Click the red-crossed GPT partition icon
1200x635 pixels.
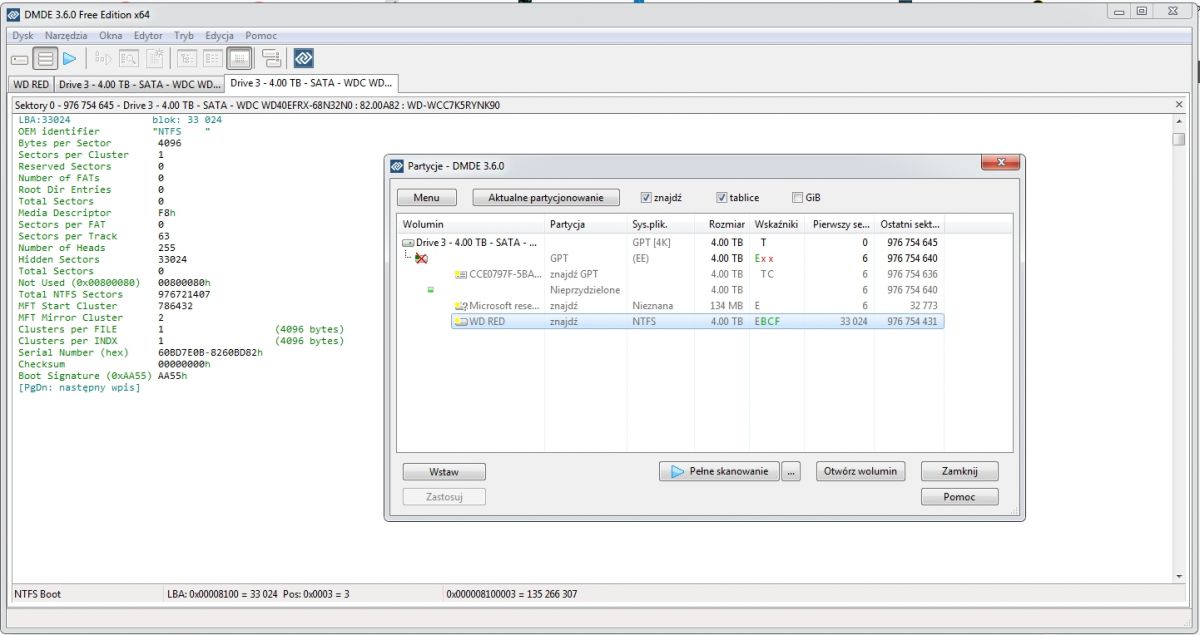[422, 258]
